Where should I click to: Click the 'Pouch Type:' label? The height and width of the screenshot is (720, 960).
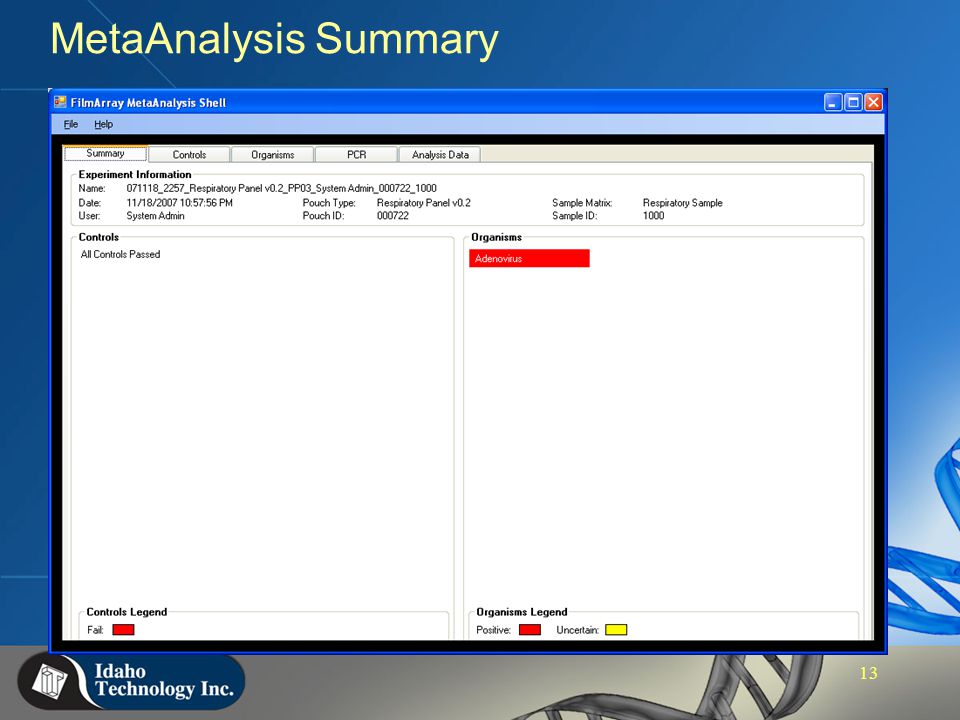coord(329,203)
